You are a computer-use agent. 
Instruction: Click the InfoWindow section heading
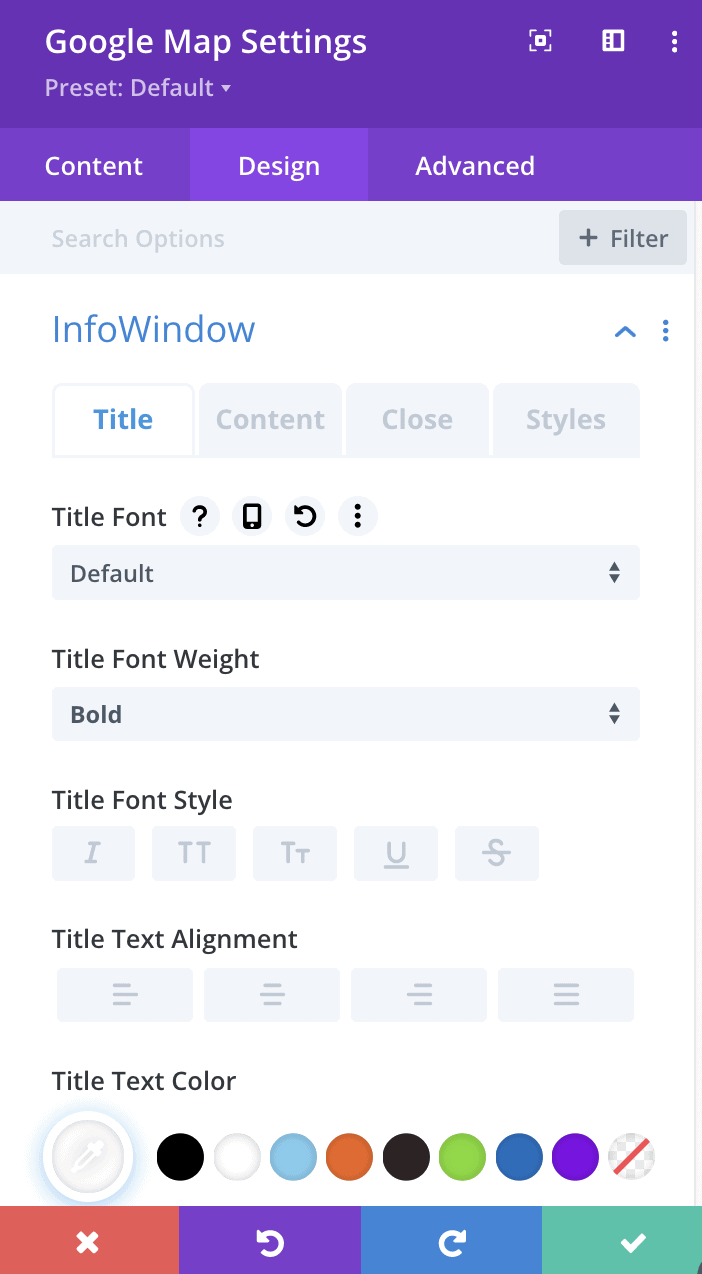(153, 329)
